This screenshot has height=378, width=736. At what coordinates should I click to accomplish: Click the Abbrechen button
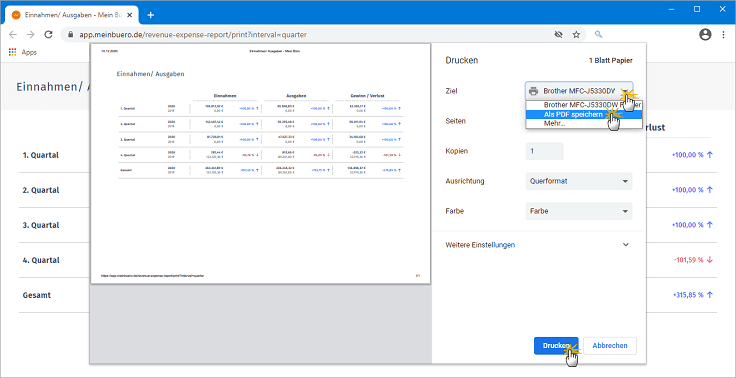[x=610, y=346]
